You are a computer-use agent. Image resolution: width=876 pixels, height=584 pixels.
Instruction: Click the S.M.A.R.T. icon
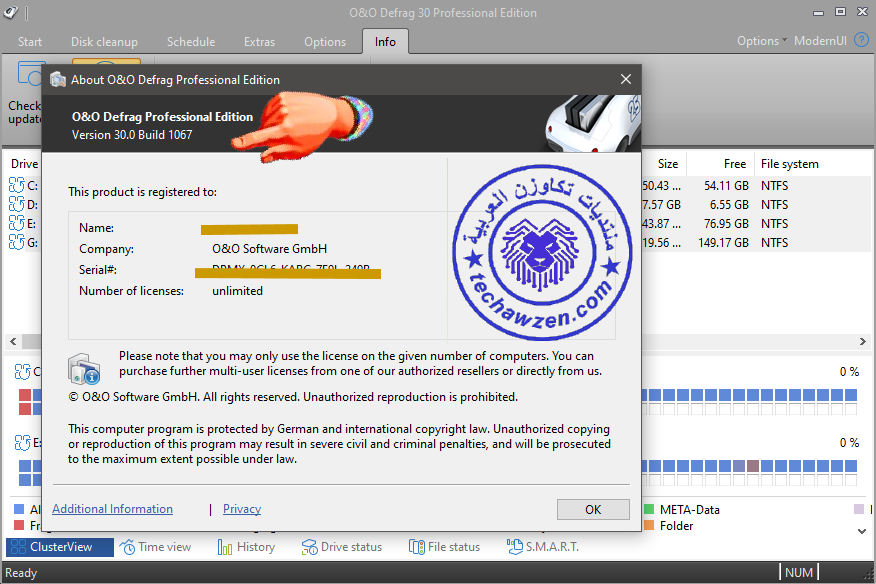pos(515,547)
